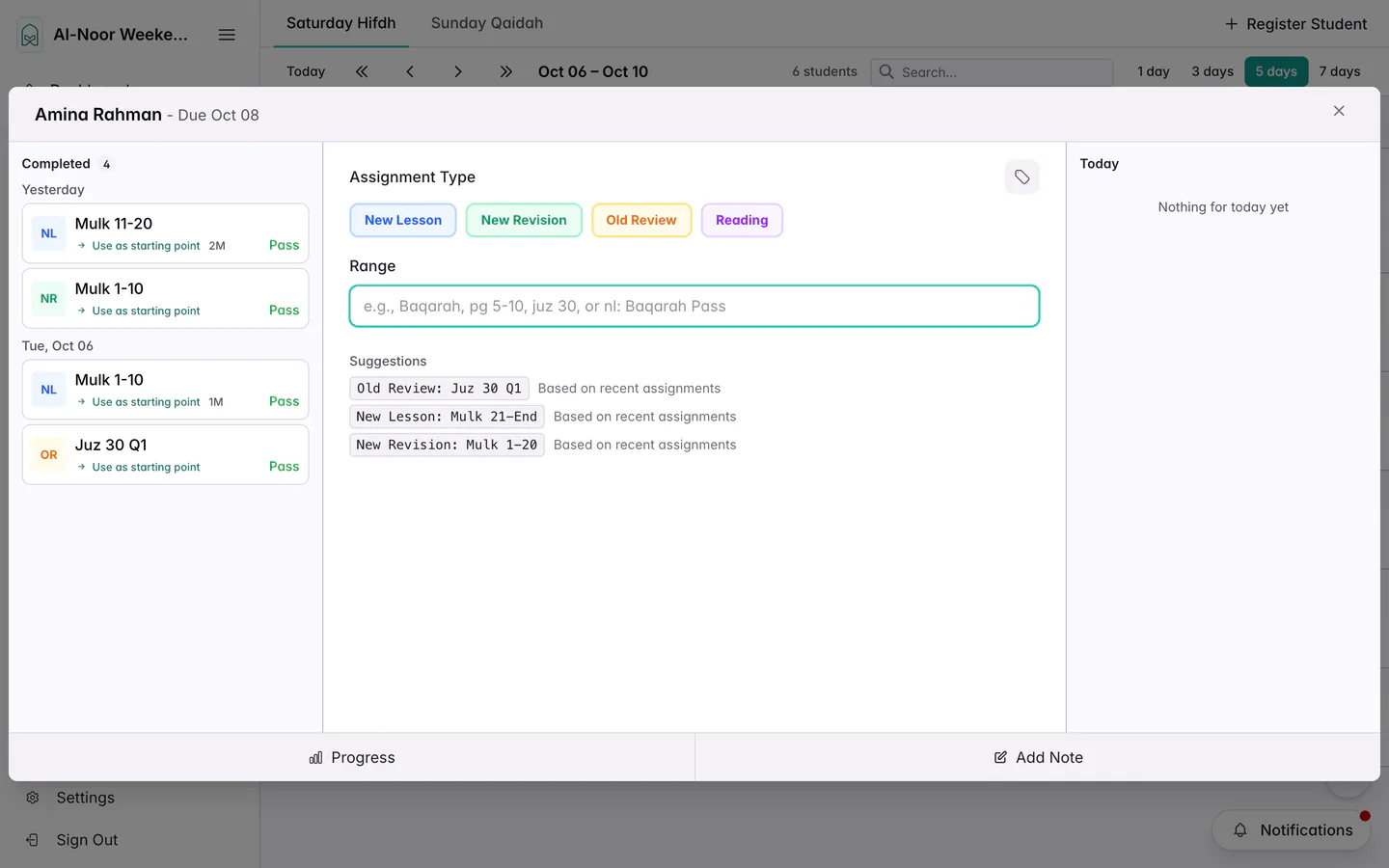Select the 5 days view
Image resolution: width=1389 pixels, height=868 pixels.
[x=1276, y=71]
